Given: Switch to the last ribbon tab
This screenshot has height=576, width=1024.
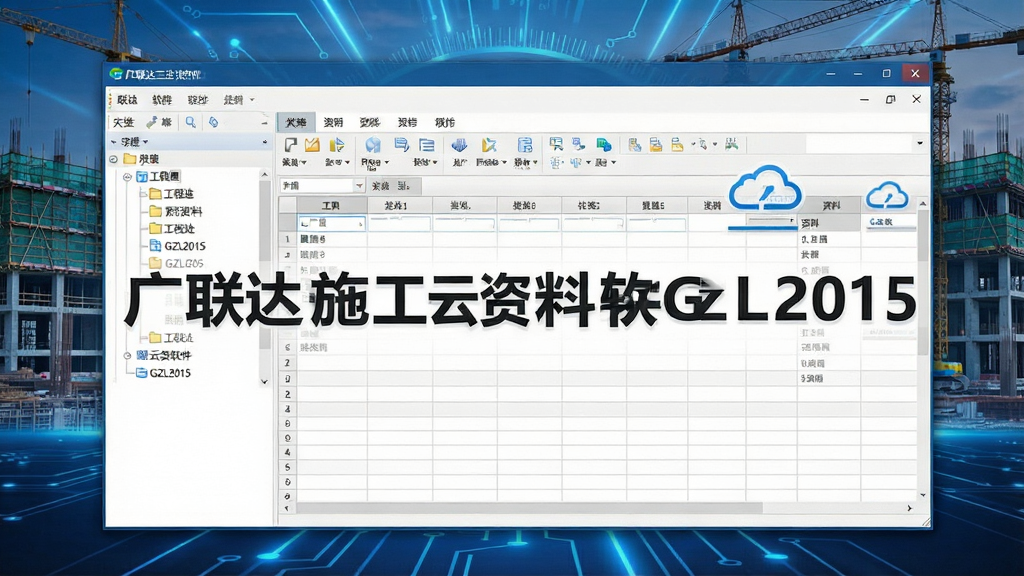Looking at the screenshot, I should 445,122.
